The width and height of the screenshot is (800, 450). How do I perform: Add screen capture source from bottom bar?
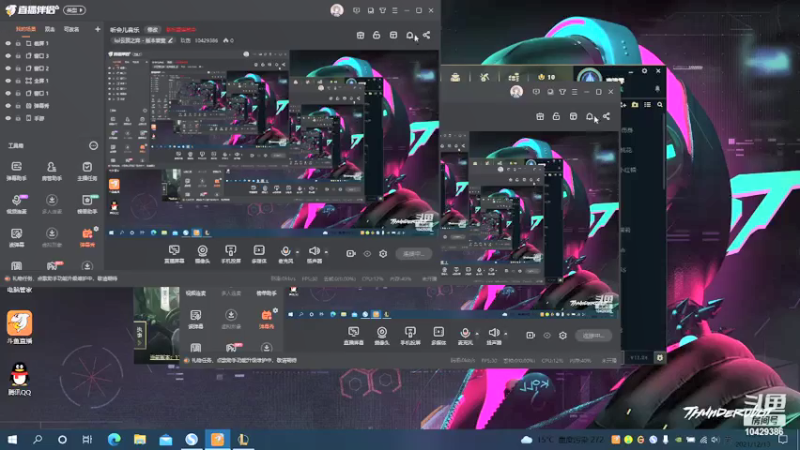[x=174, y=254]
